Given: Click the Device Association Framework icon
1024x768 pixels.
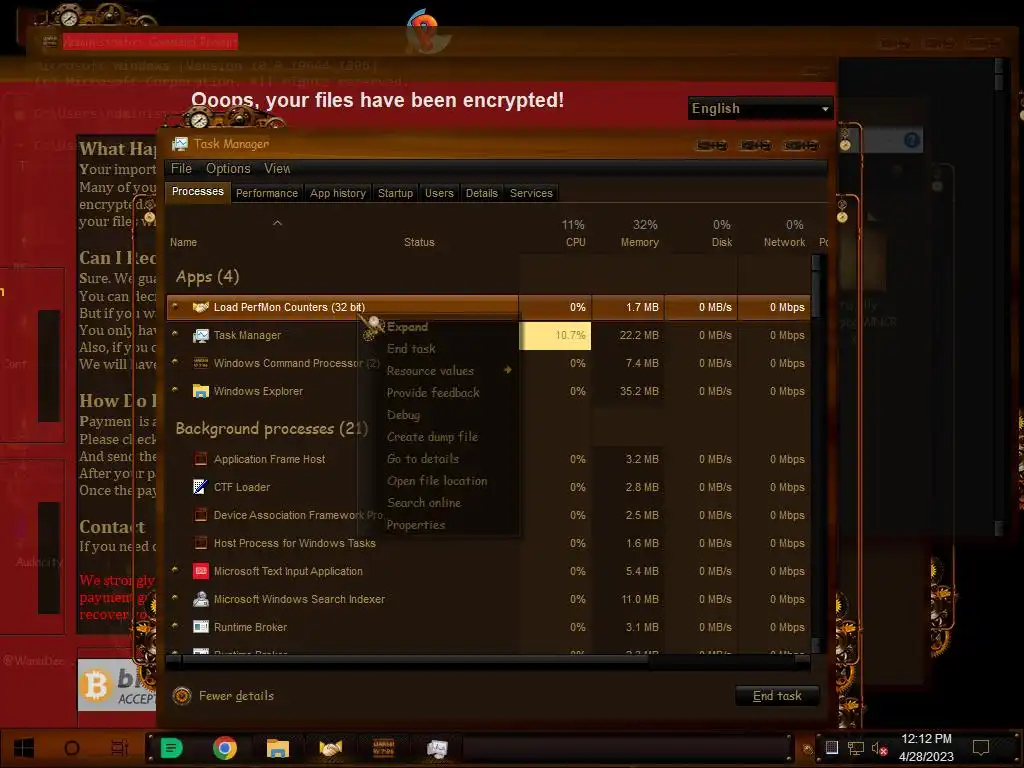Looking at the screenshot, I should pos(200,515).
